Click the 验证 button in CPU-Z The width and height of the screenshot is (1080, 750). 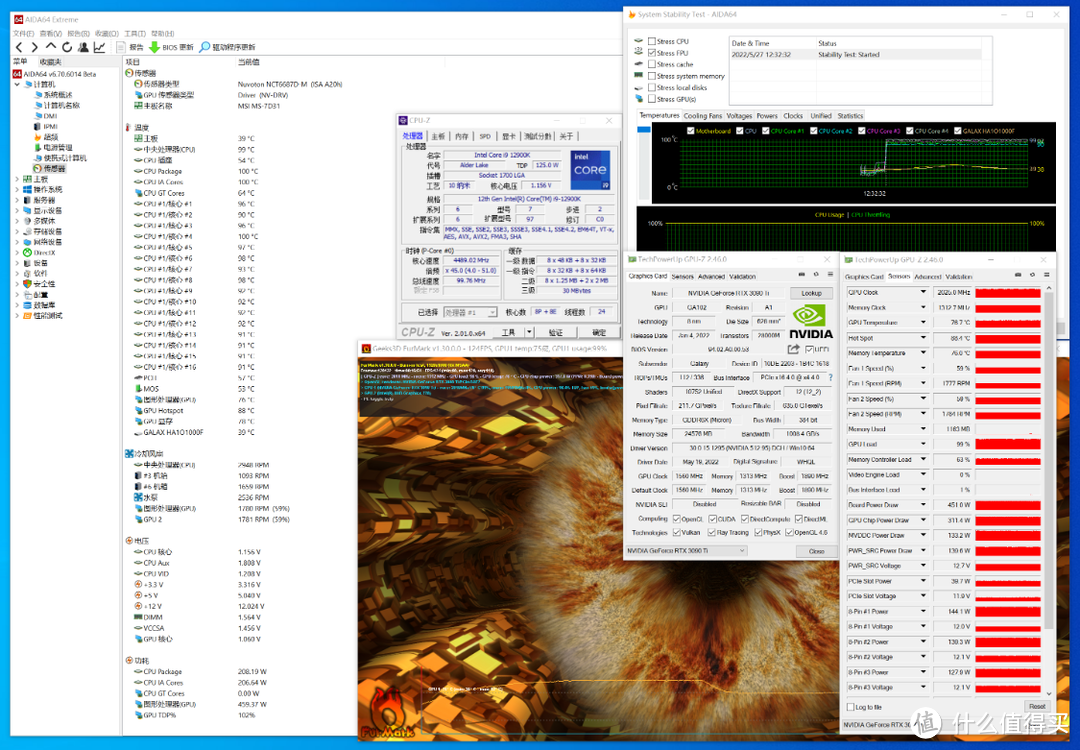pyautogui.click(x=556, y=332)
